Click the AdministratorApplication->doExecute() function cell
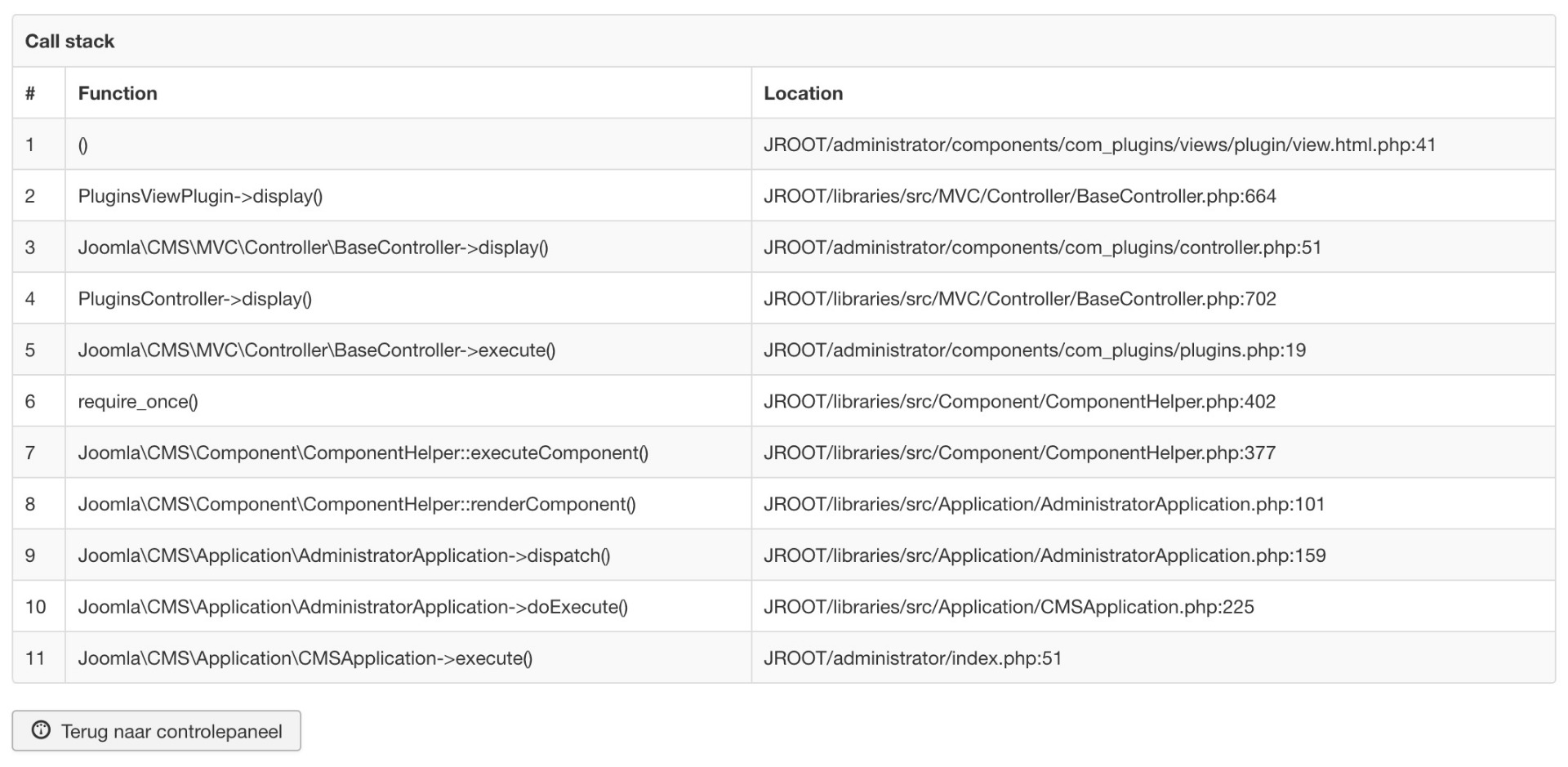 click(353, 608)
